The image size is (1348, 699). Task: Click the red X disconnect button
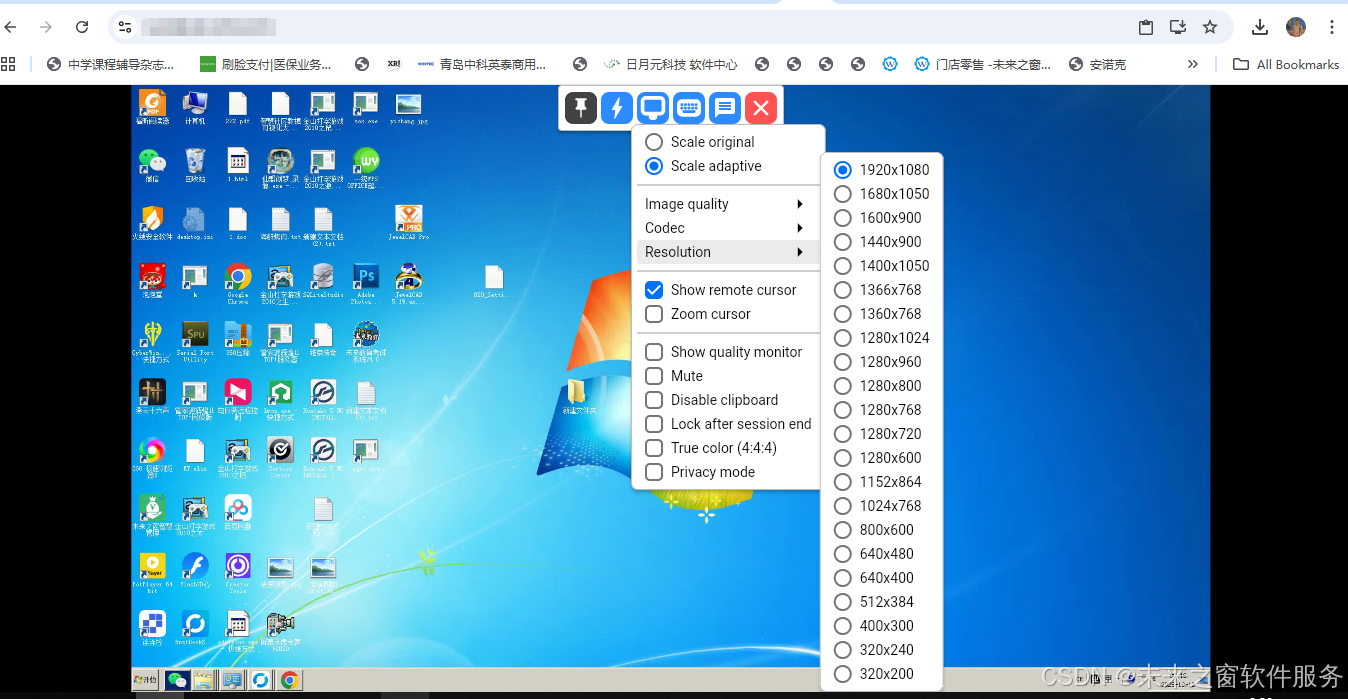tap(761, 108)
